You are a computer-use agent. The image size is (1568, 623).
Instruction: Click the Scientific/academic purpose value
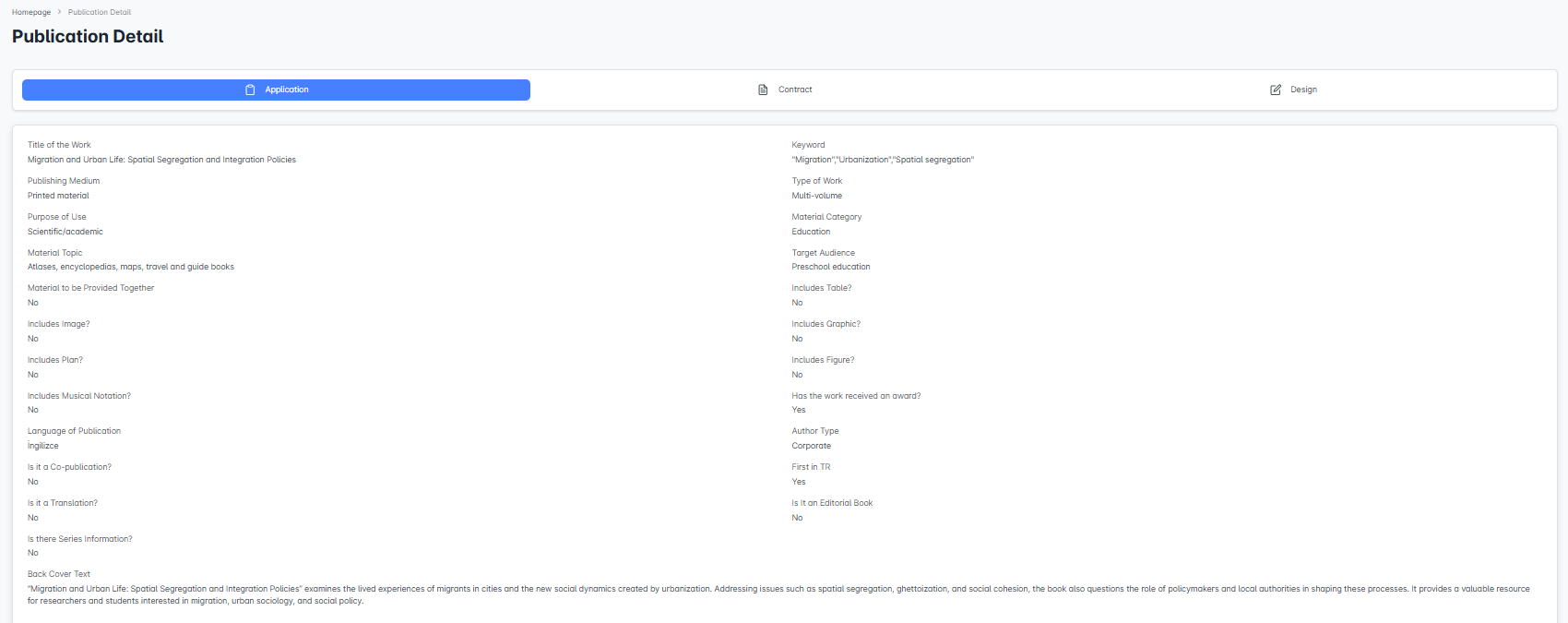(65, 232)
